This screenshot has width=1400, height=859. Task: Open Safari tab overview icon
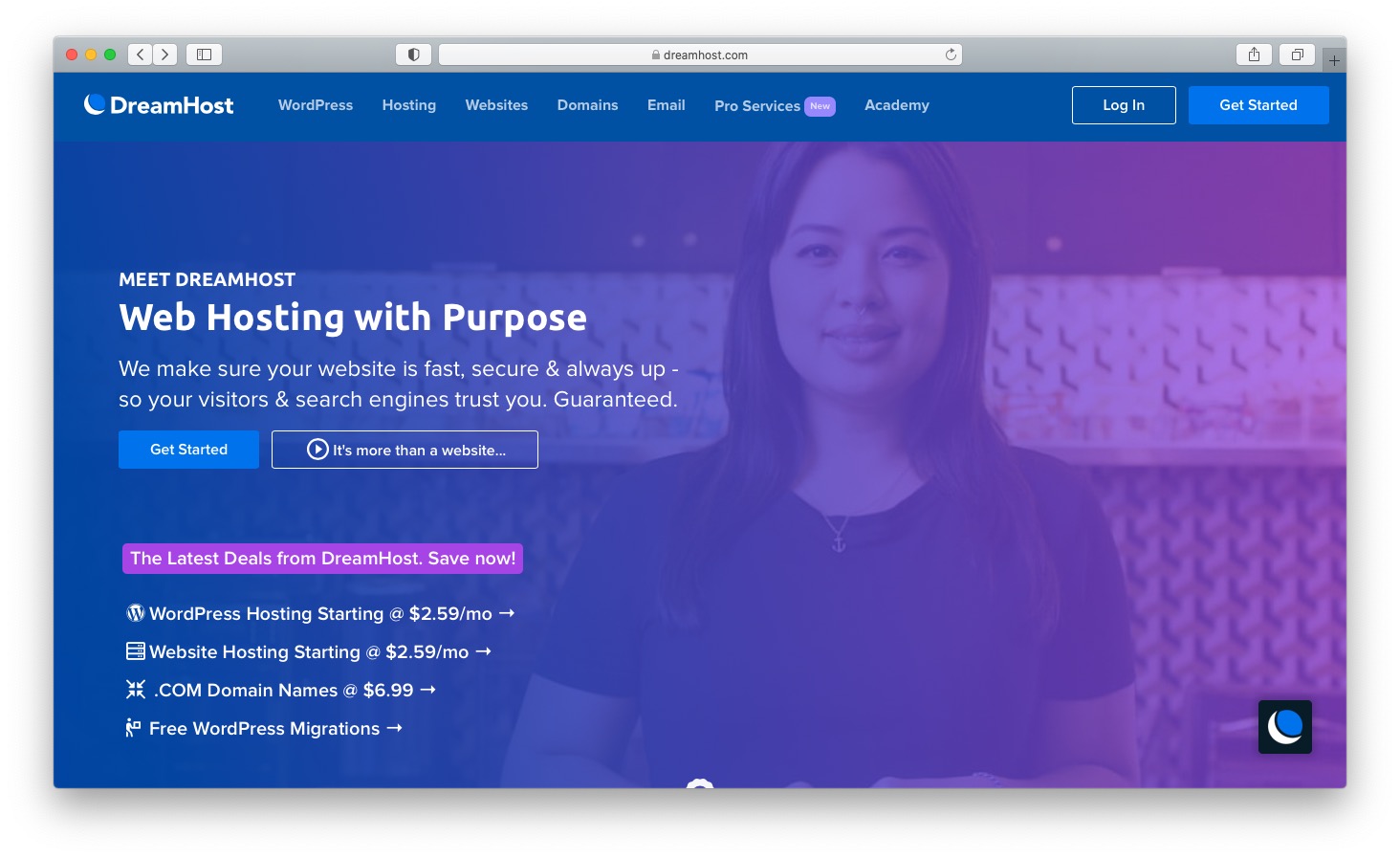pos(1297,55)
